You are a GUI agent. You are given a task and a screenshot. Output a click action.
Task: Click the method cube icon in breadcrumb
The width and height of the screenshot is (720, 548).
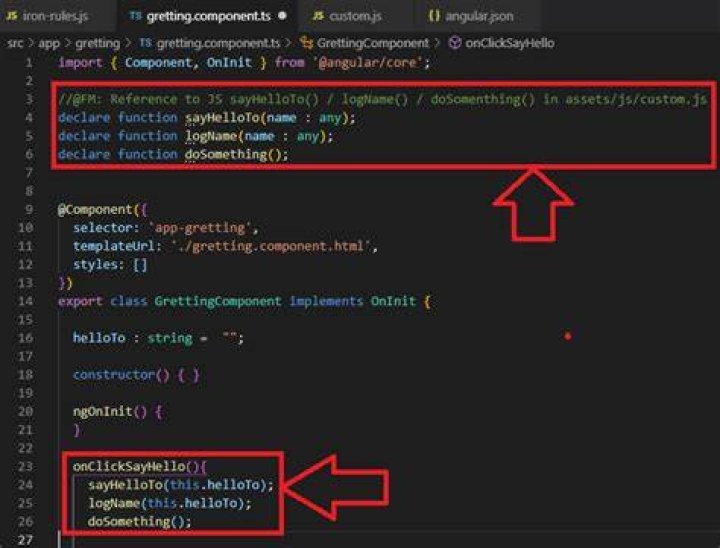pyautogui.click(x=455, y=43)
